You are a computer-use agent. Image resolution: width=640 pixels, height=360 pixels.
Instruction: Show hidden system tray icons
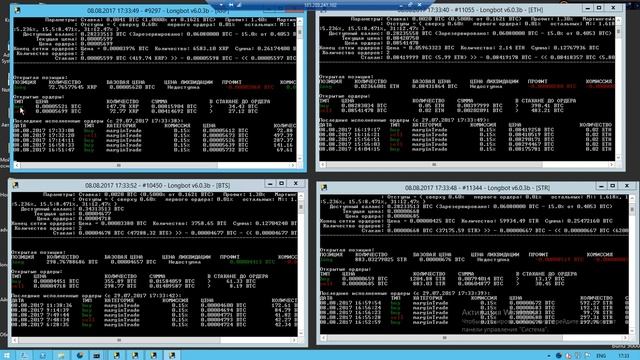549,356
